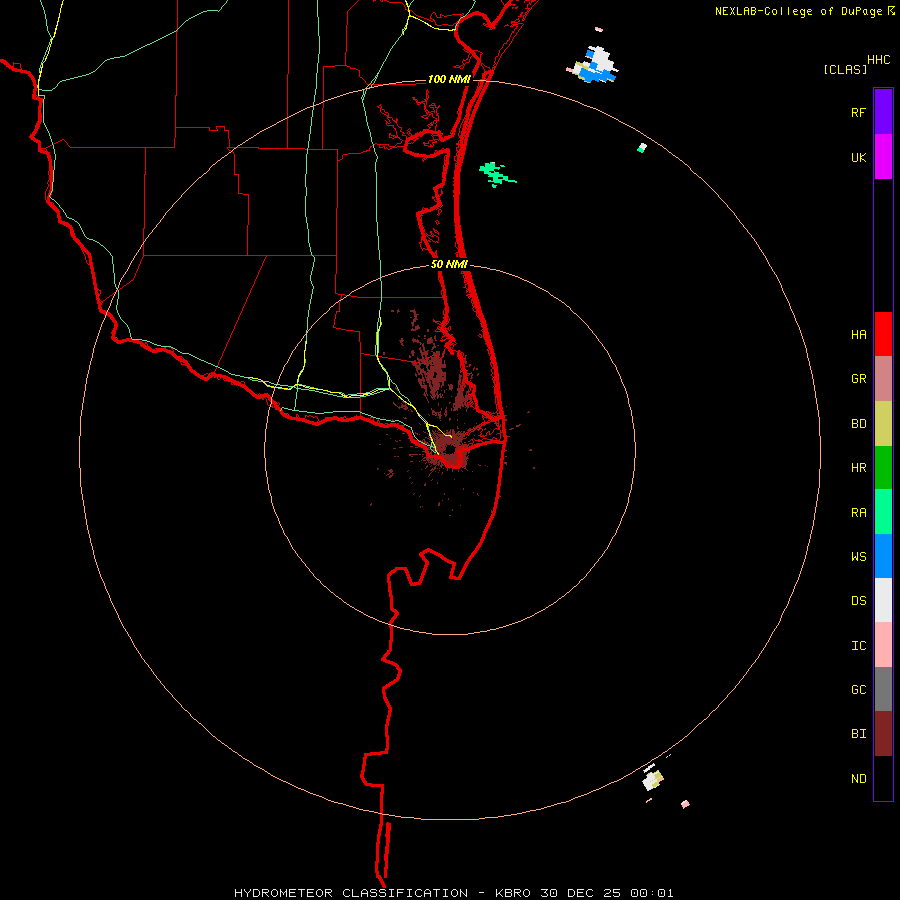Viewport: 900px width, 900px height.
Task: Click the GR legend label text
Action: (x=858, y=379)
